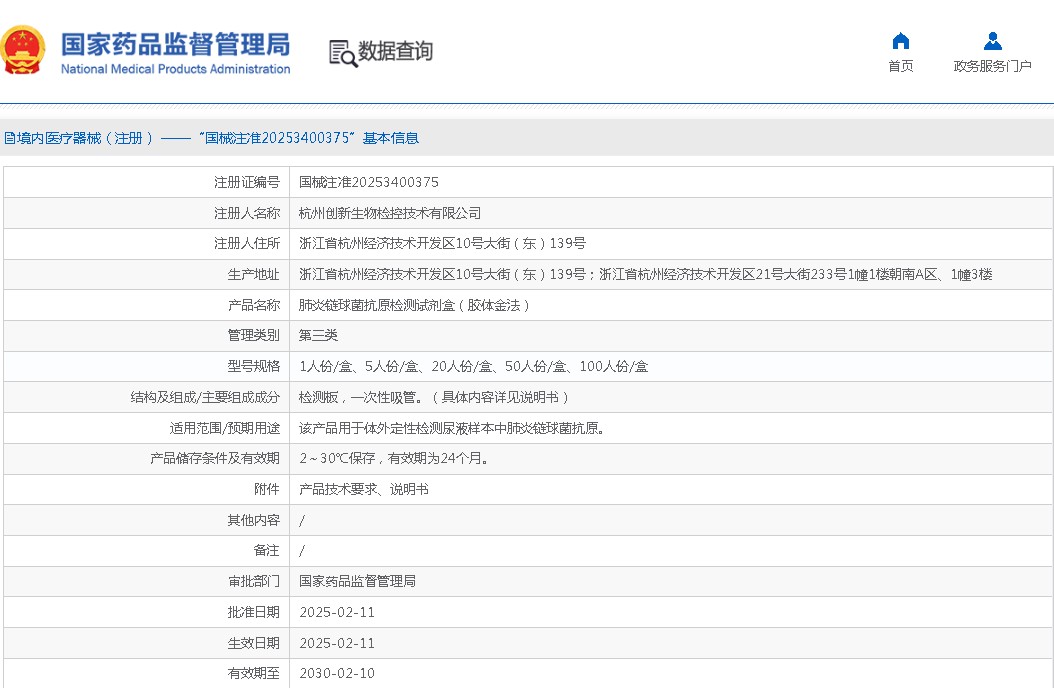Open the 数据查询 label

[x=395, y=51]
